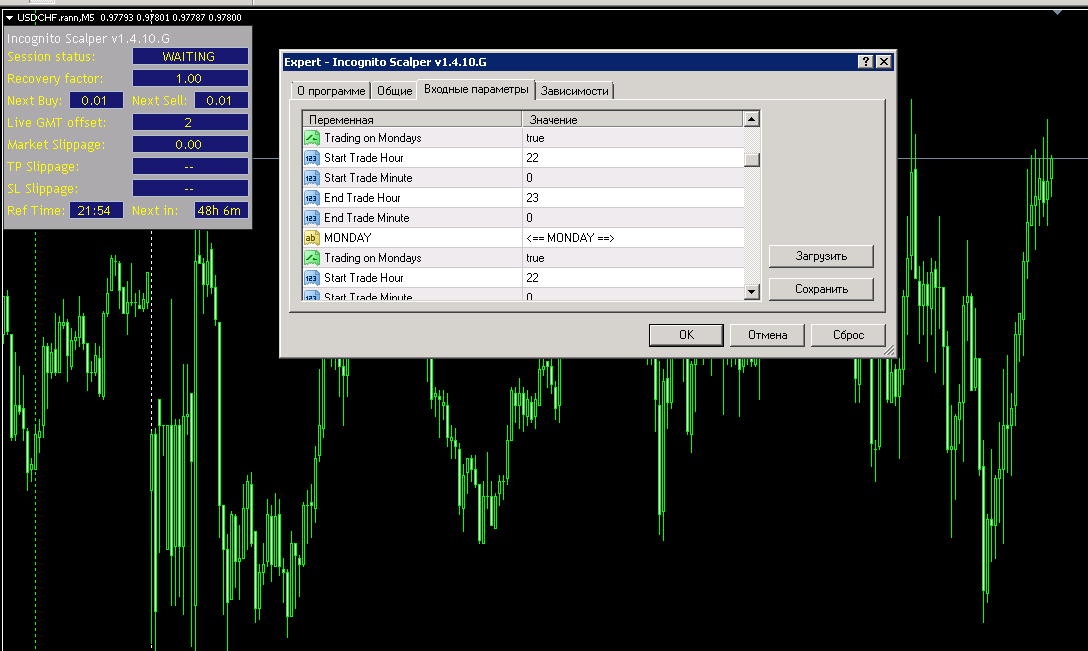The height and width of the screenshot is (651, 1088).
Task: Click the integer icon beside Start Trade Minute value 0
Action: tap(312, 178)
